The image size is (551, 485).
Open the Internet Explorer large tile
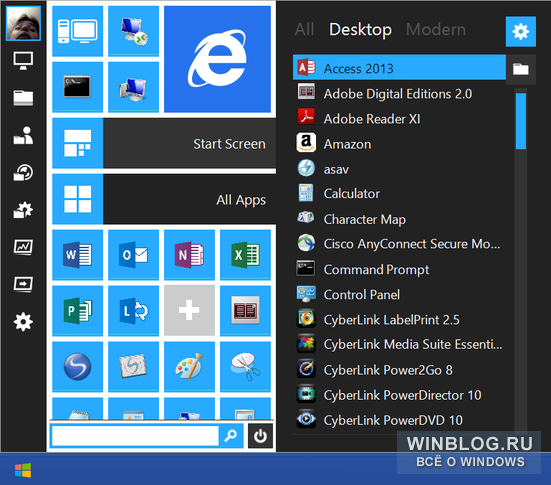(x=217, y=59)
